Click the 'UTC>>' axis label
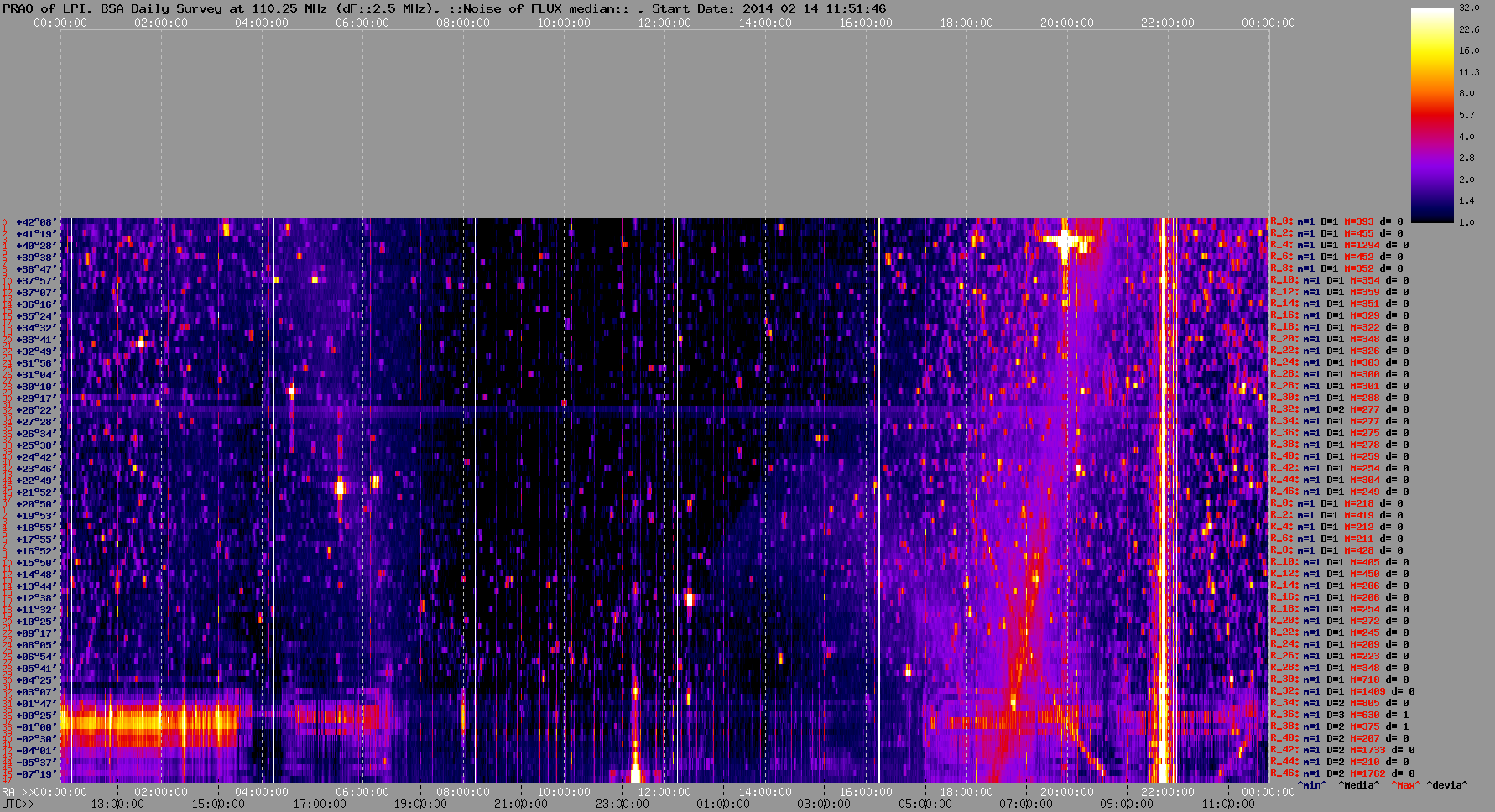Viewport: 1495px width, 812px height. [x=18, y=804]
